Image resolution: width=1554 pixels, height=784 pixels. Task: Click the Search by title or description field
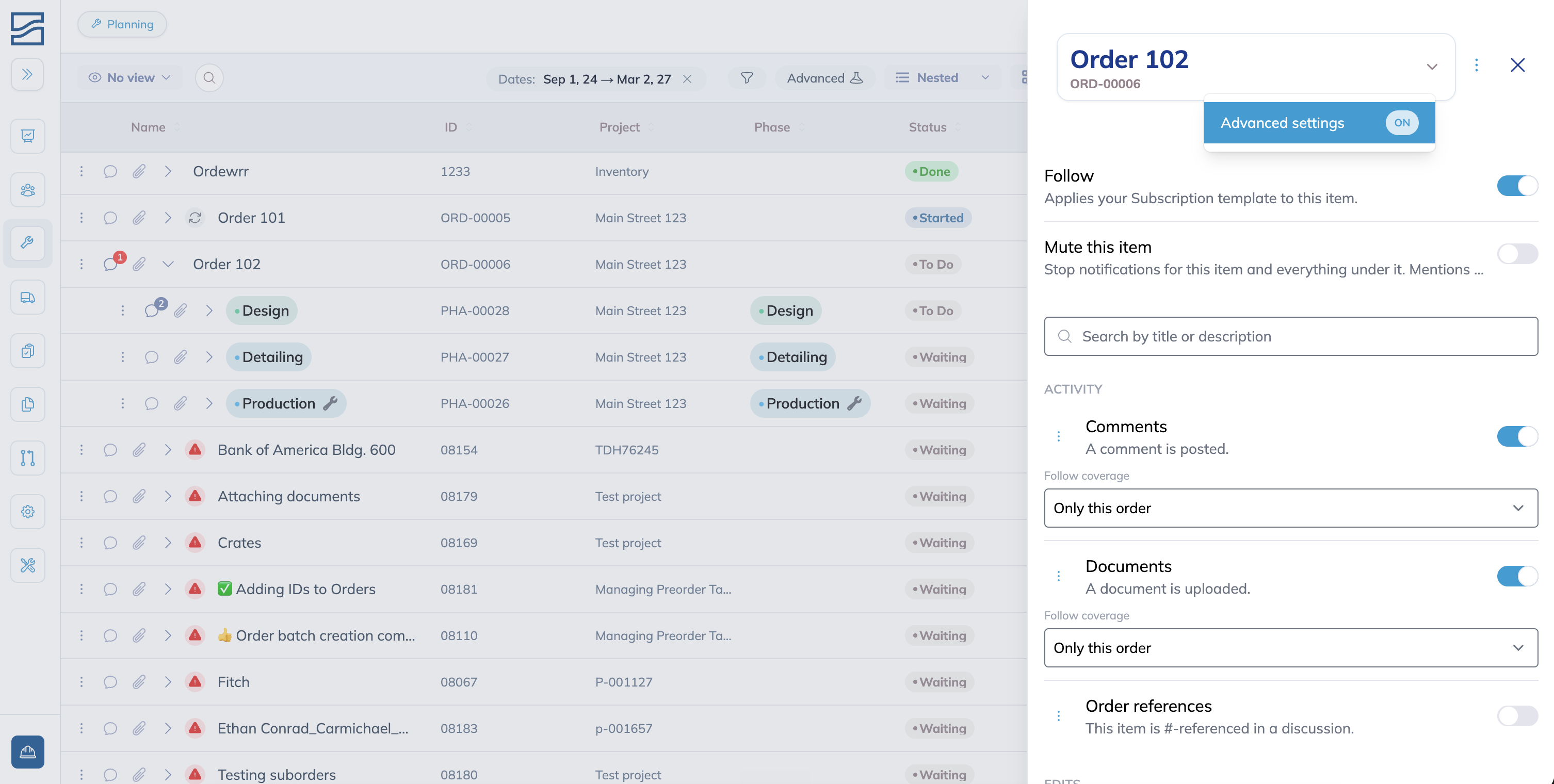click(1290, 336)
